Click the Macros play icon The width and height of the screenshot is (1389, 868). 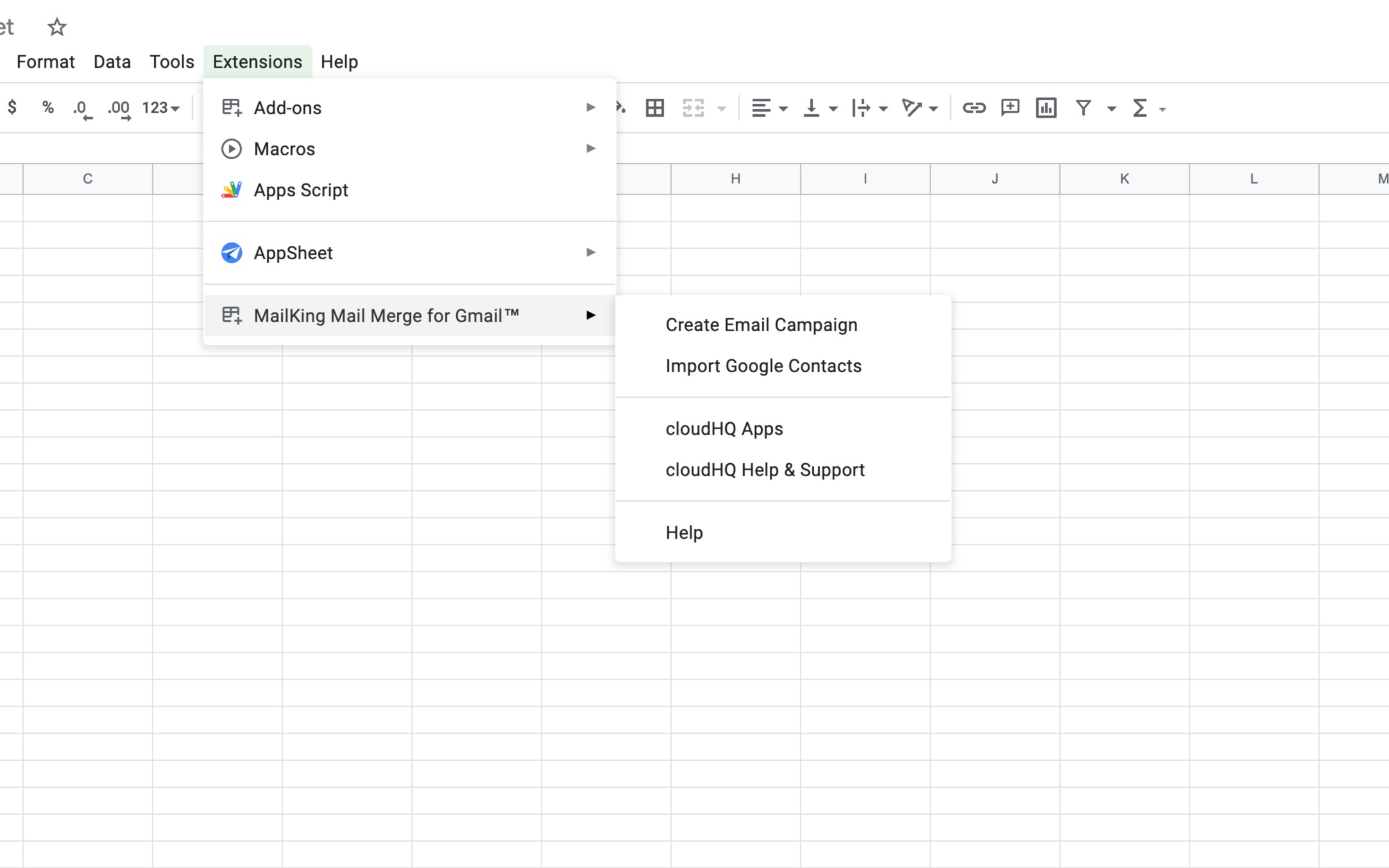232,149
